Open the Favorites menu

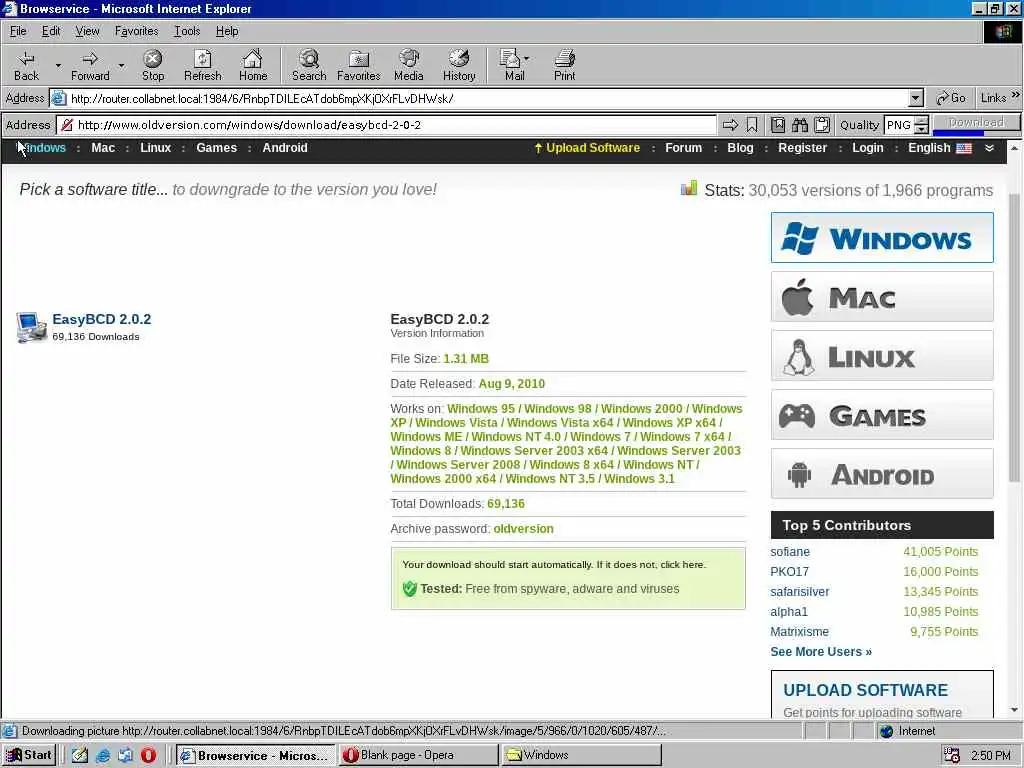pos(136,31)
